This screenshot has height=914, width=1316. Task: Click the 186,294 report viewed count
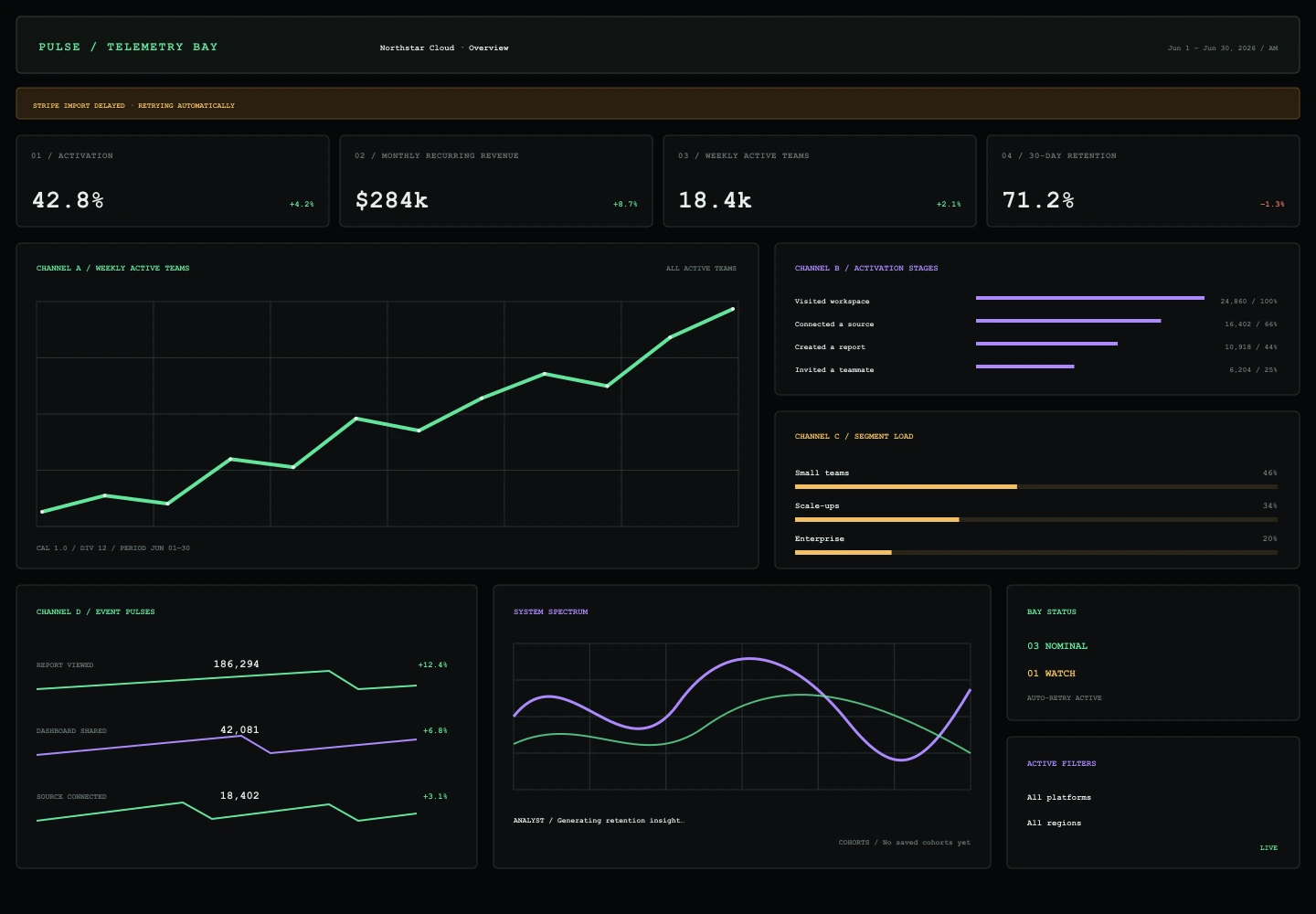237,664
